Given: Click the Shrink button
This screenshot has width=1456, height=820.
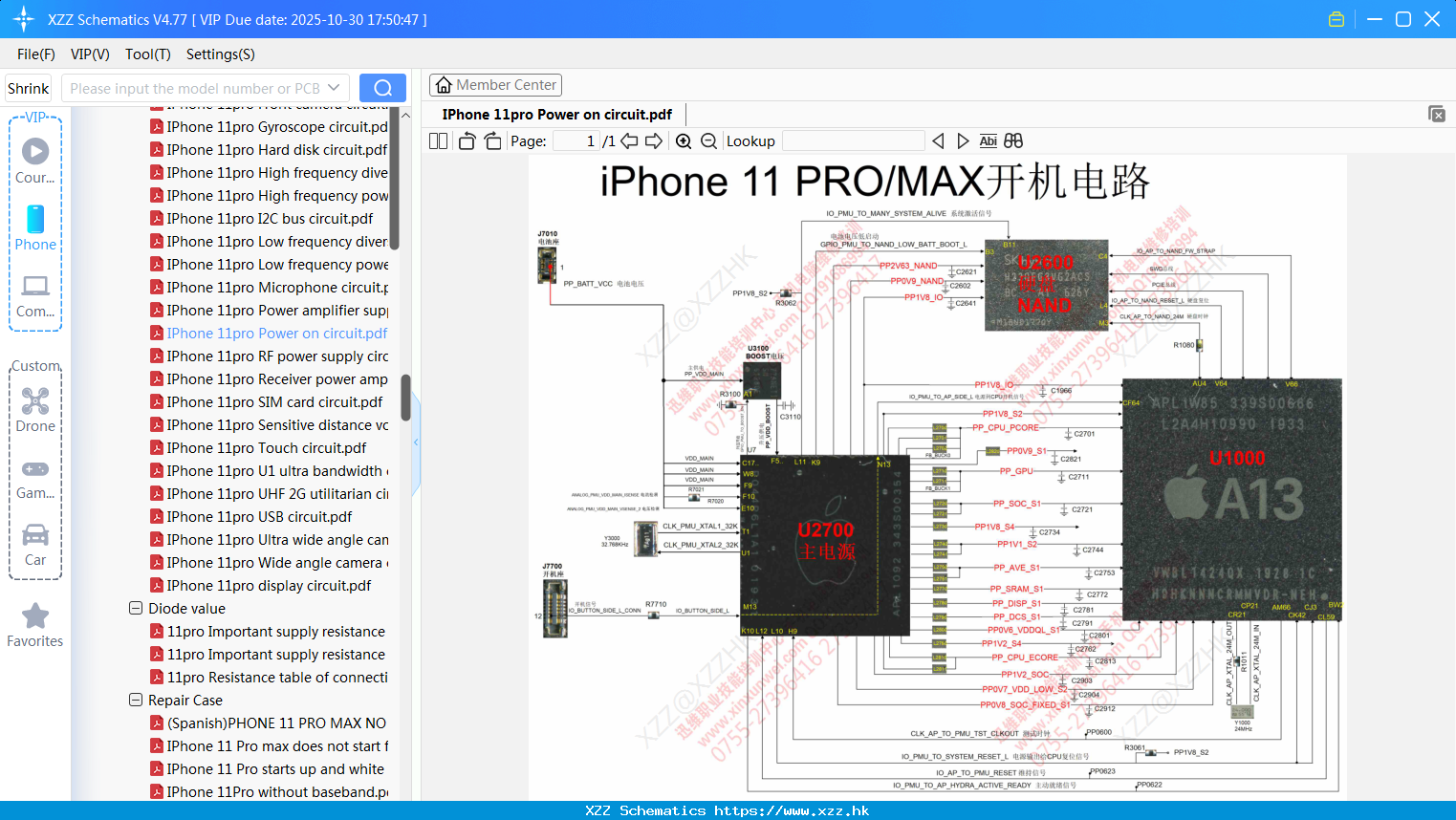Looking at the screenshot, I should click(29, 88).
